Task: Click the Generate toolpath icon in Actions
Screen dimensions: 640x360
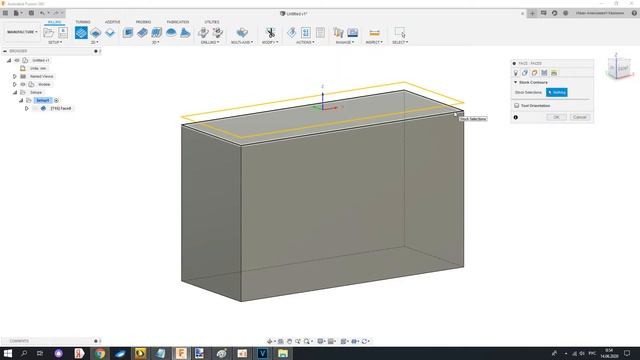Action: (x=291, y=33)
